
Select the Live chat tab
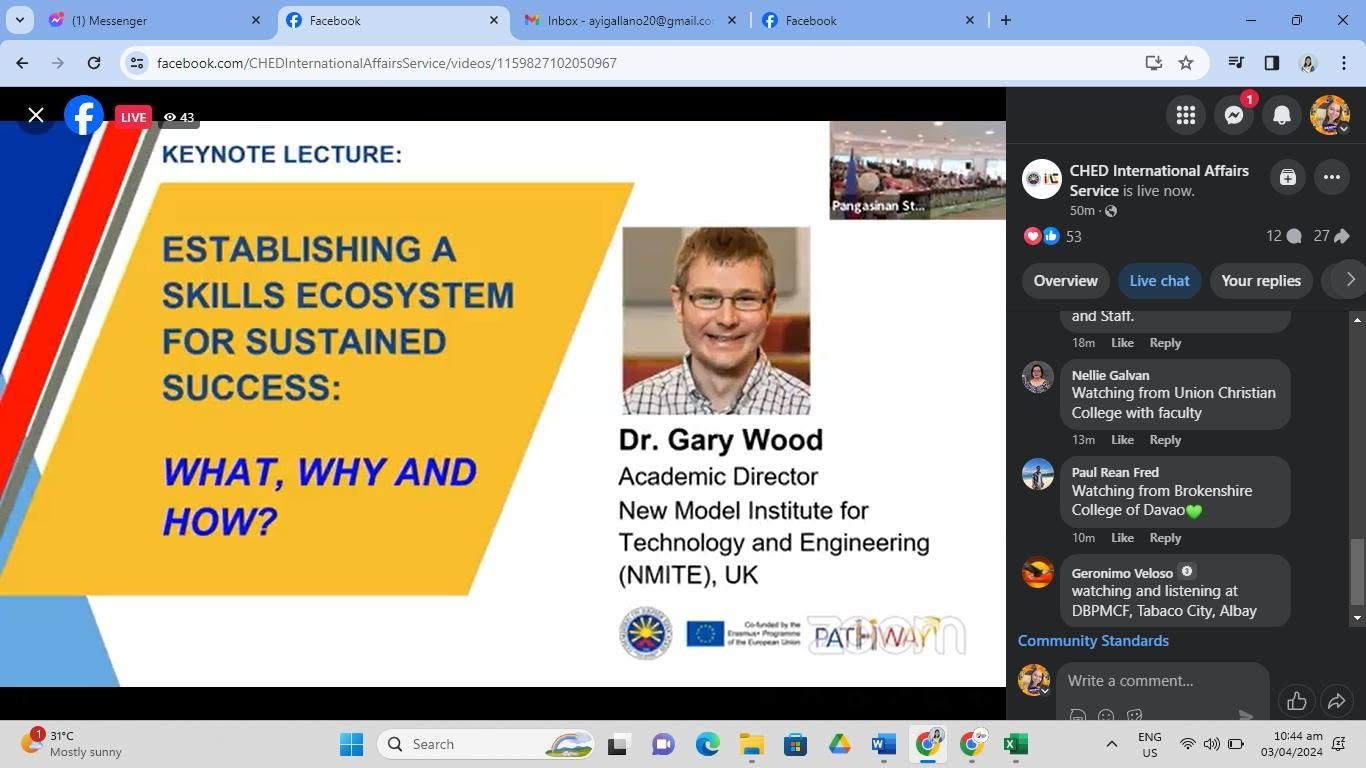coord(1159,281)
